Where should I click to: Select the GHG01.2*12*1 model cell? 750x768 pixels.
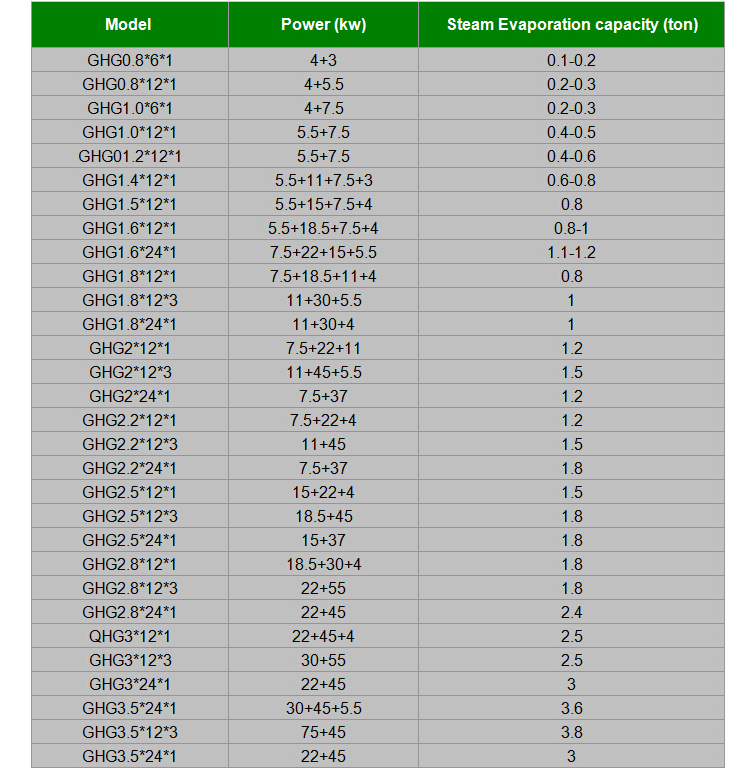(x=130, y=156)
